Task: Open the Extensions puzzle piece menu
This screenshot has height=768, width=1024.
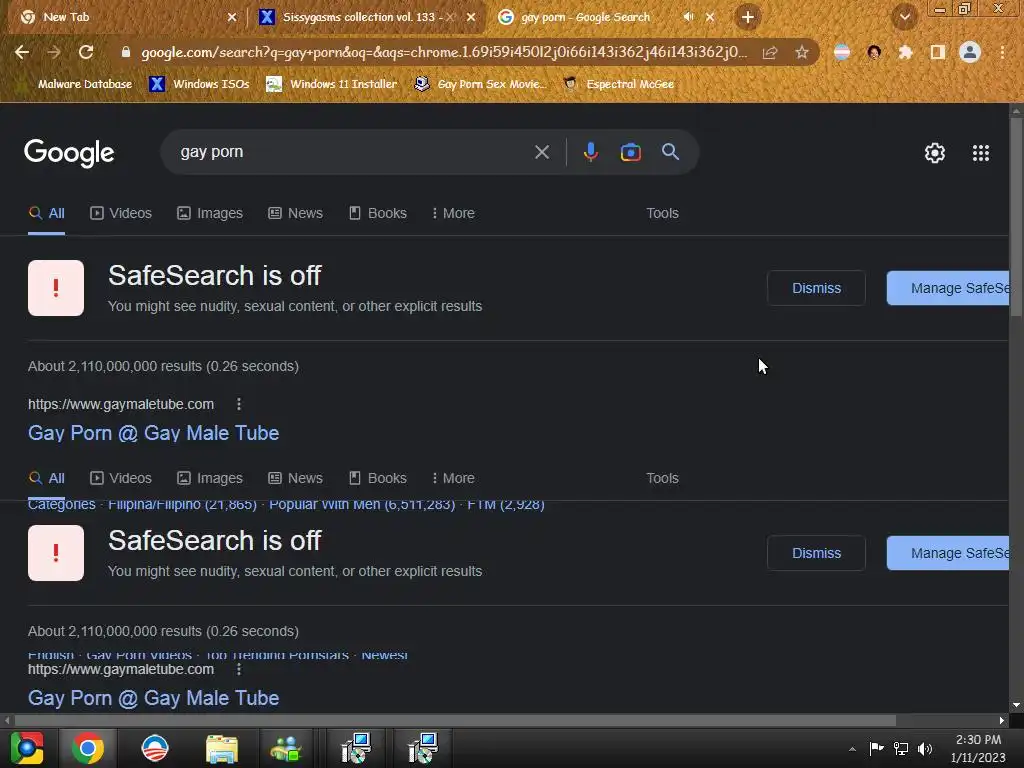Action: tap(905, 52)
